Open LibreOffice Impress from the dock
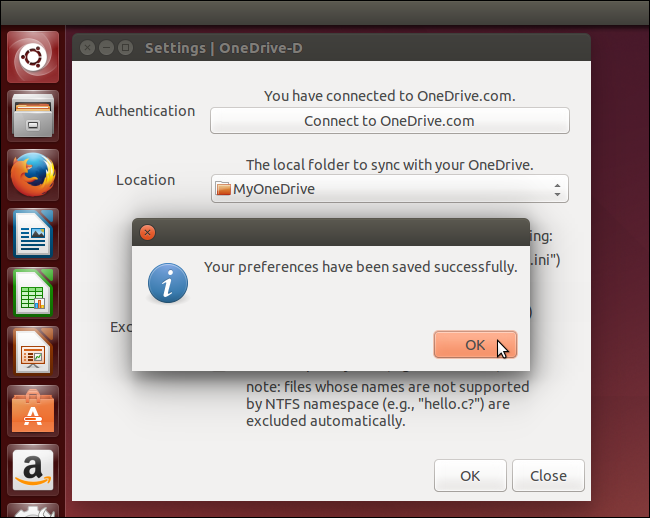Image resolution: width=650 pixels, height=518 pixels. tap(33, 352)
